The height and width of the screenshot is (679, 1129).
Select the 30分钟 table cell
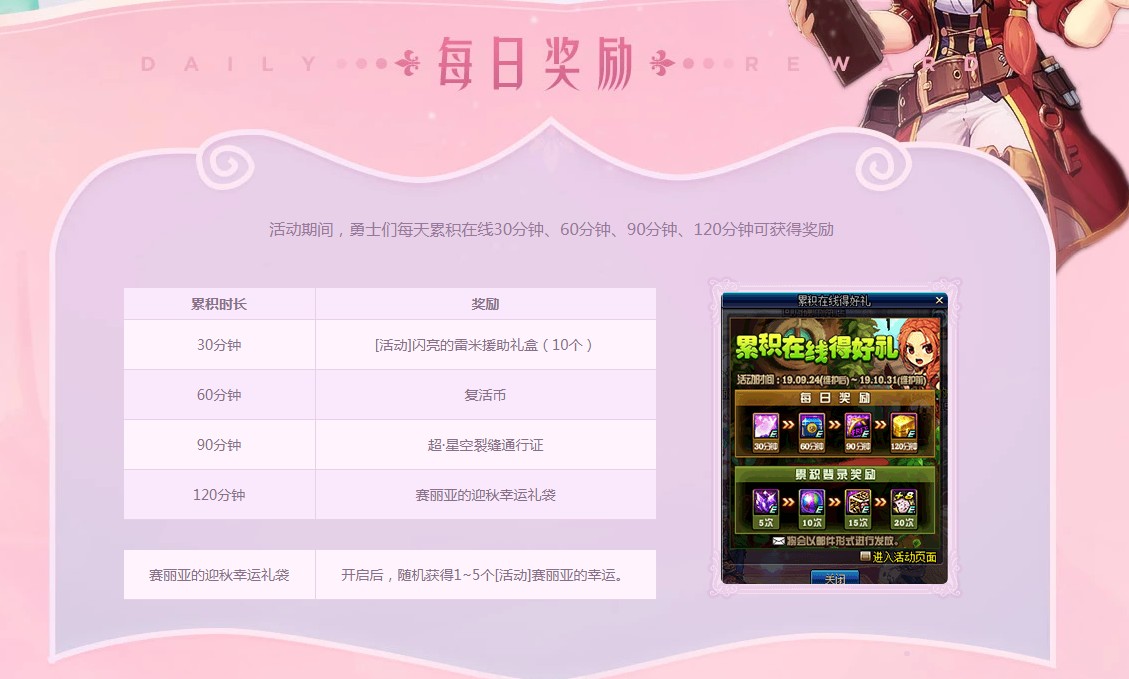(x=219, y=345)
